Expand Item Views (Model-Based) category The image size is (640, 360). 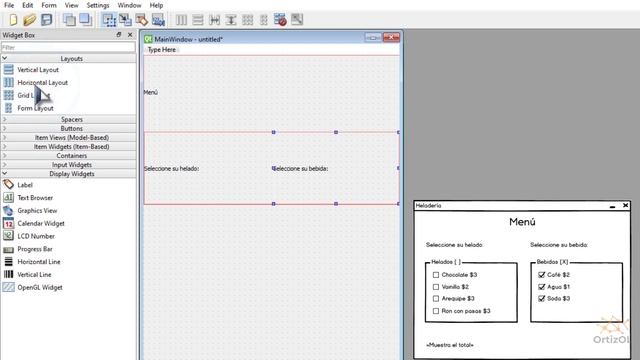coord(69,138)
